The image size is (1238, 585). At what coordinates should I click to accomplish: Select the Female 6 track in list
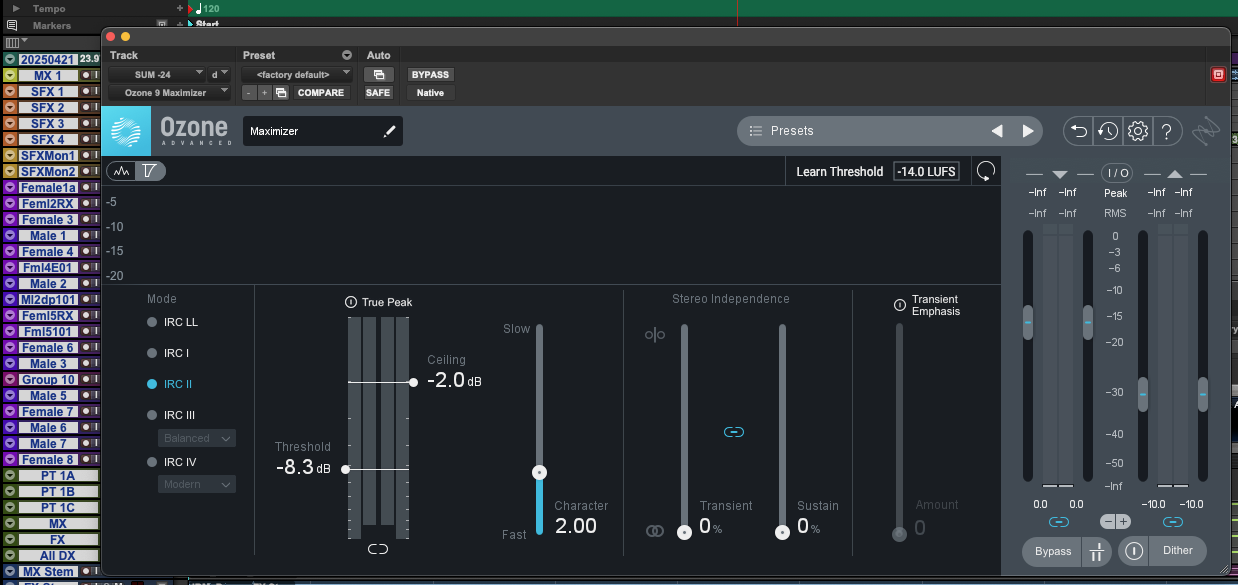point(48,348)
